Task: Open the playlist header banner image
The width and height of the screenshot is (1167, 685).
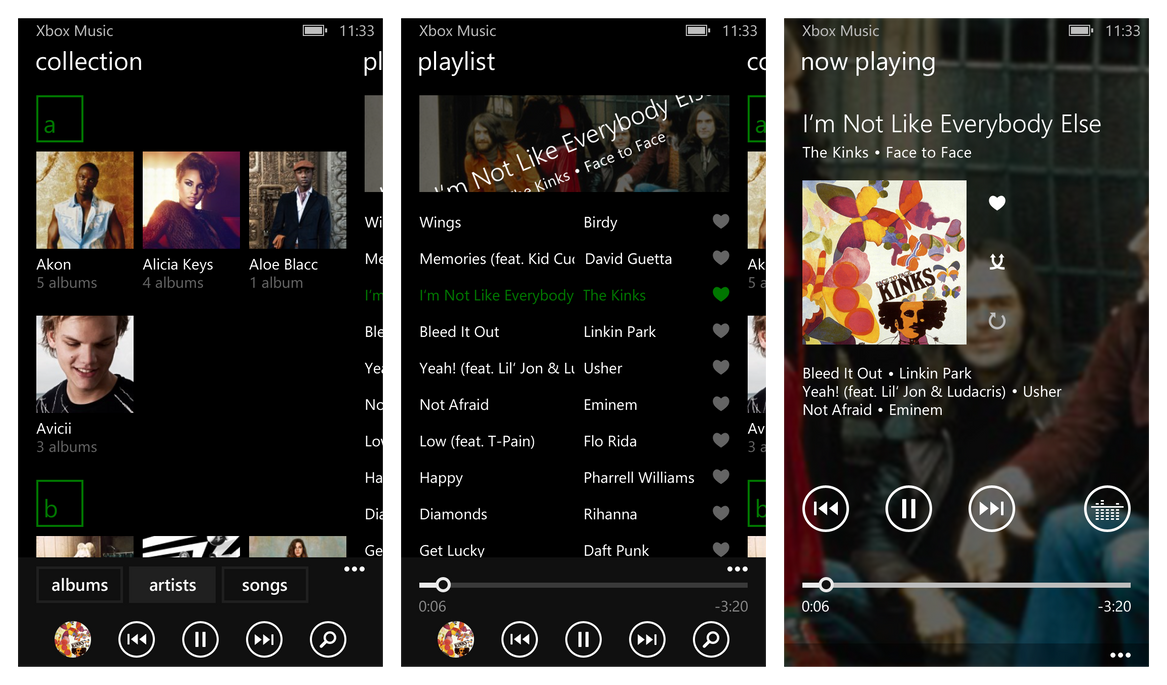Action: click(574, 144)
